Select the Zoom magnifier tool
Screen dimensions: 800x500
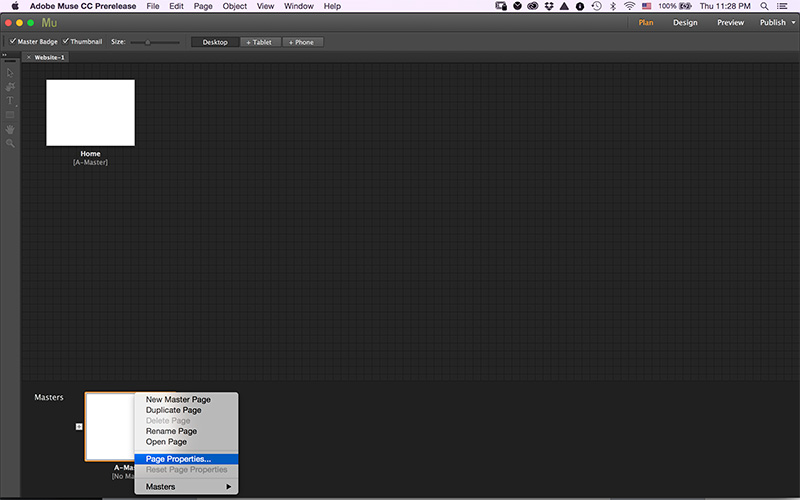point(11,144)
